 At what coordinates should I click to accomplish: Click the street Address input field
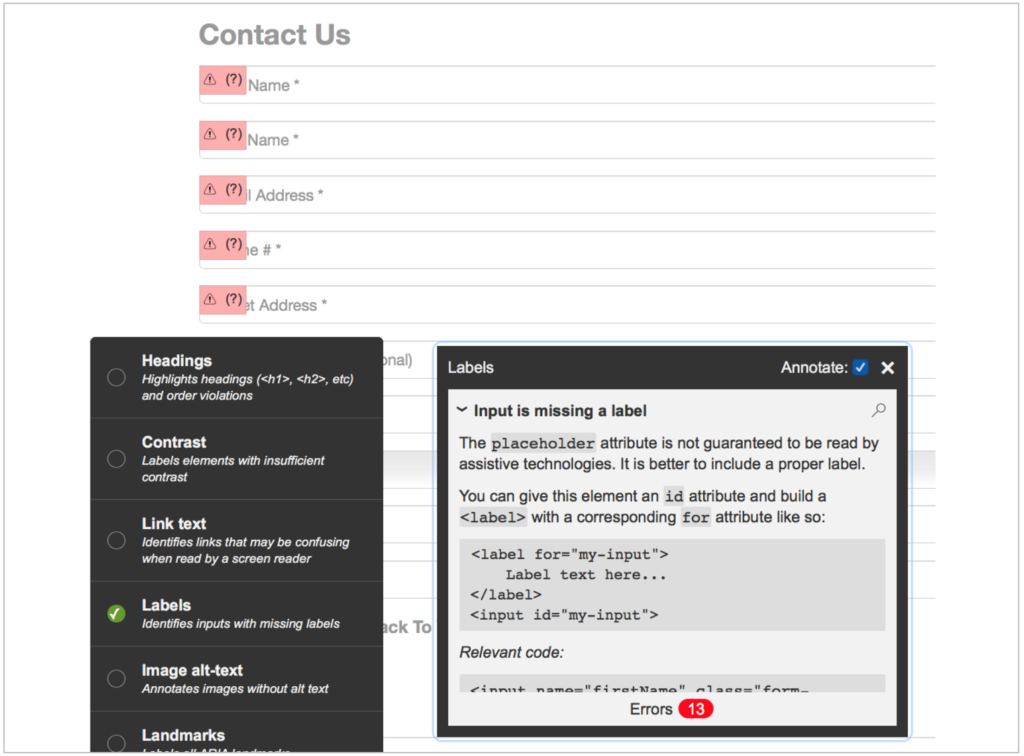point(567,304)
